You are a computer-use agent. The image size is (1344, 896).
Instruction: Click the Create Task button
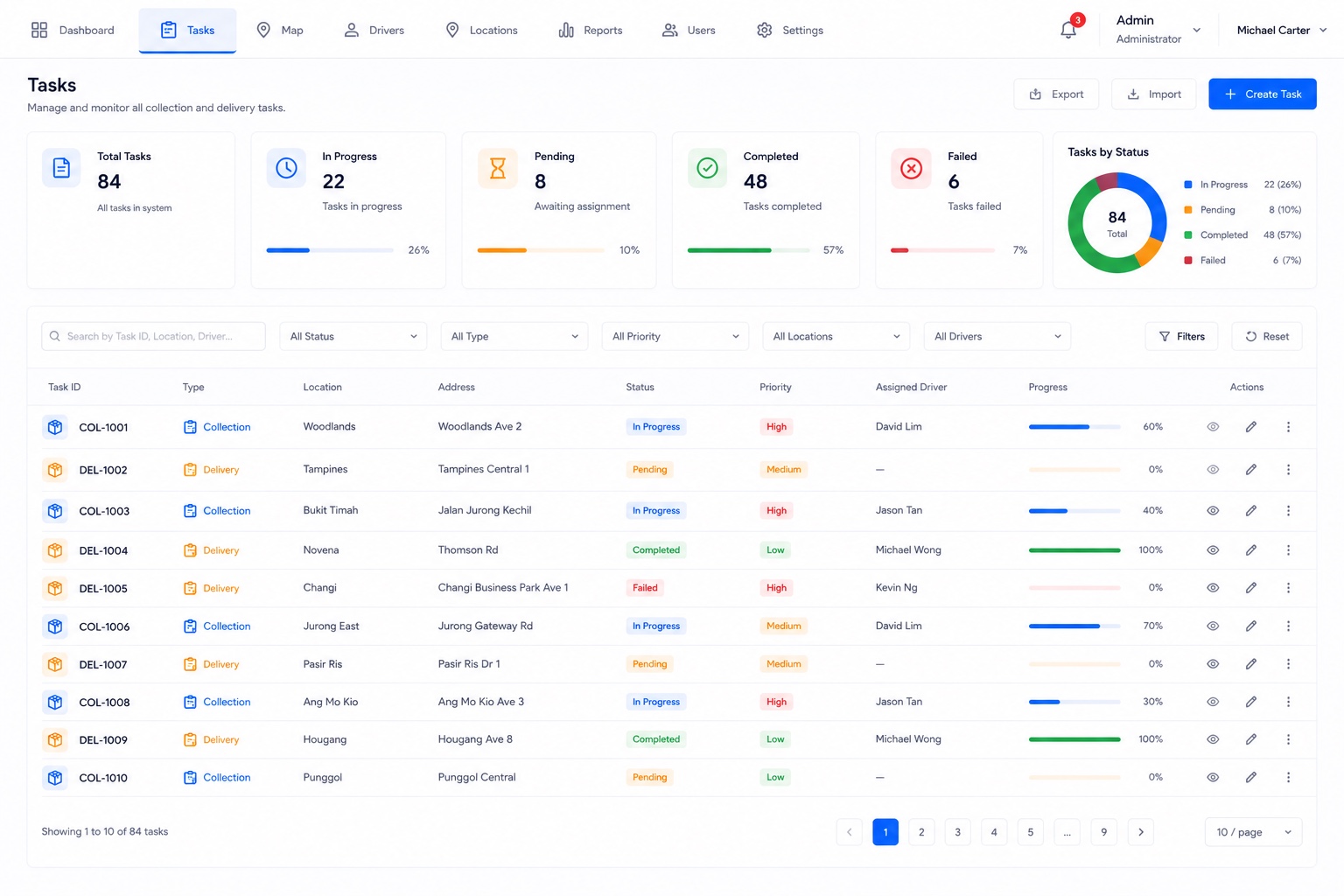[1263, 94]
